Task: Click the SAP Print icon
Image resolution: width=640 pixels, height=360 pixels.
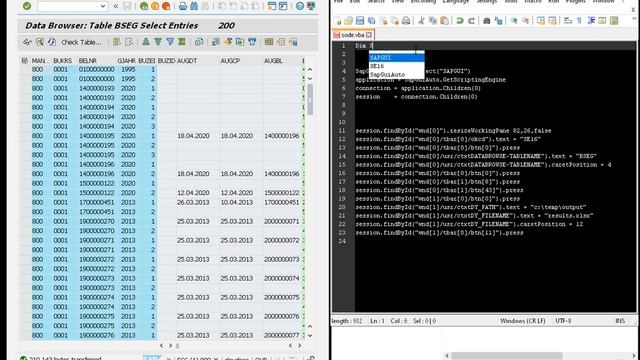Action: point(183,6)
